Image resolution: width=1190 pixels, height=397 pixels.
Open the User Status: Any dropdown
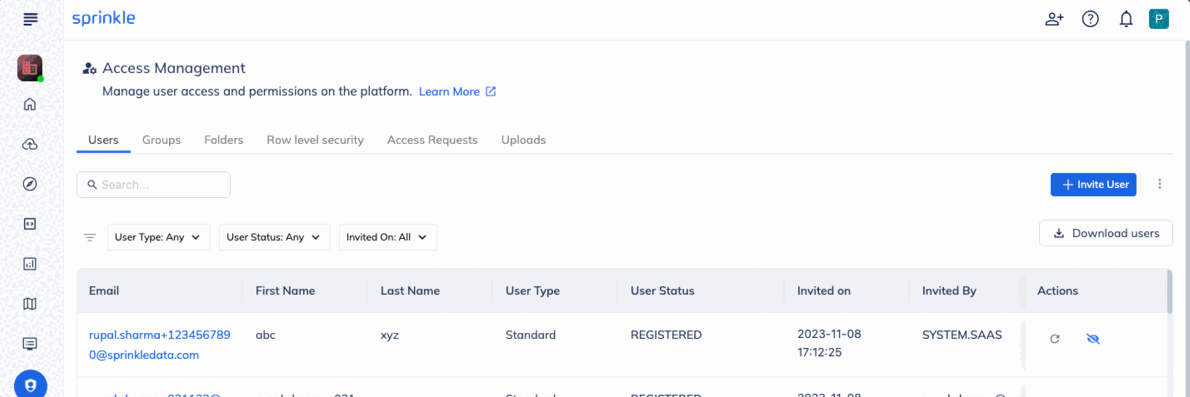(x=275, y=237)
